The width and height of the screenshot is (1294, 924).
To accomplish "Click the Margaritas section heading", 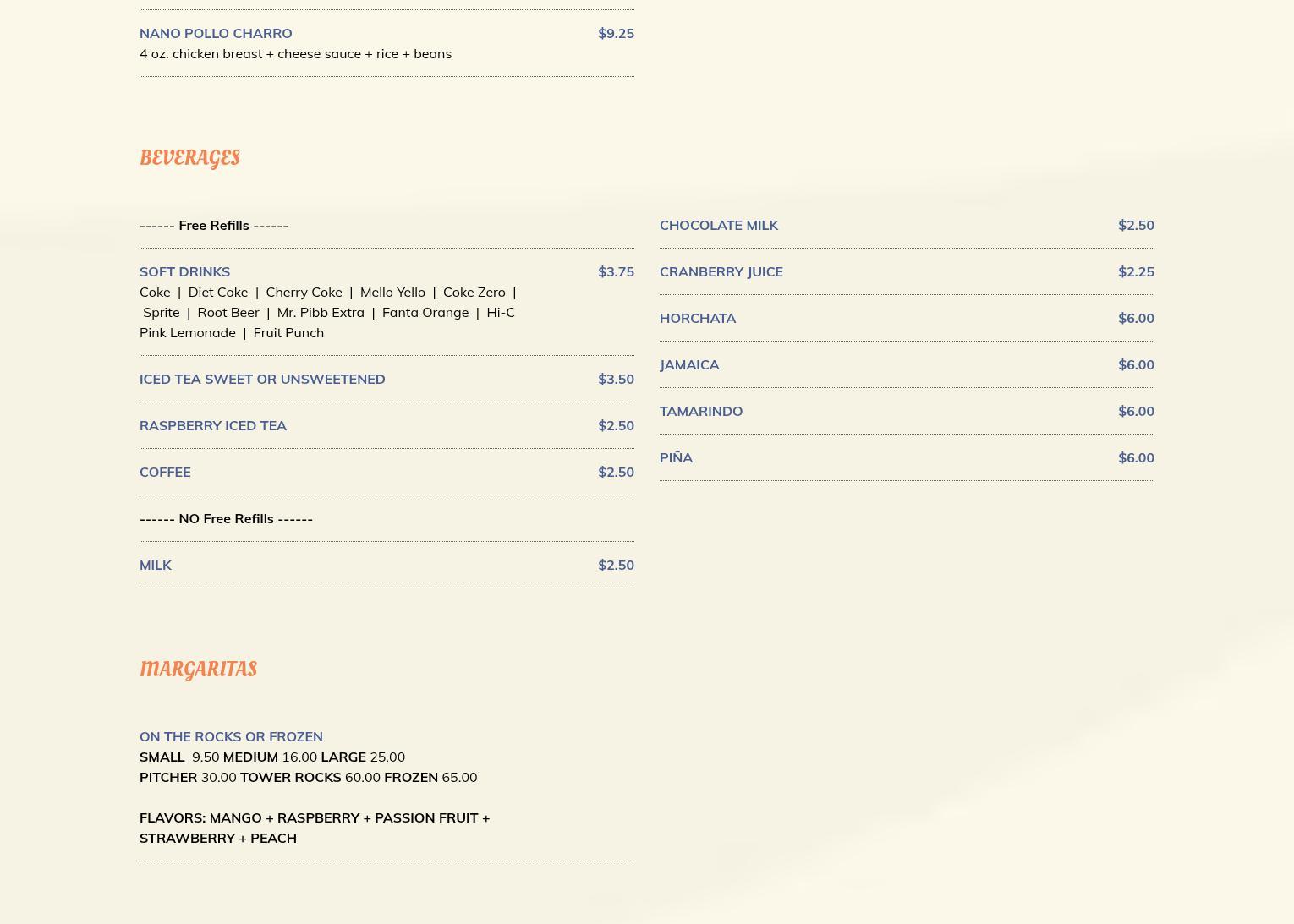I will (x=198, y=669).
